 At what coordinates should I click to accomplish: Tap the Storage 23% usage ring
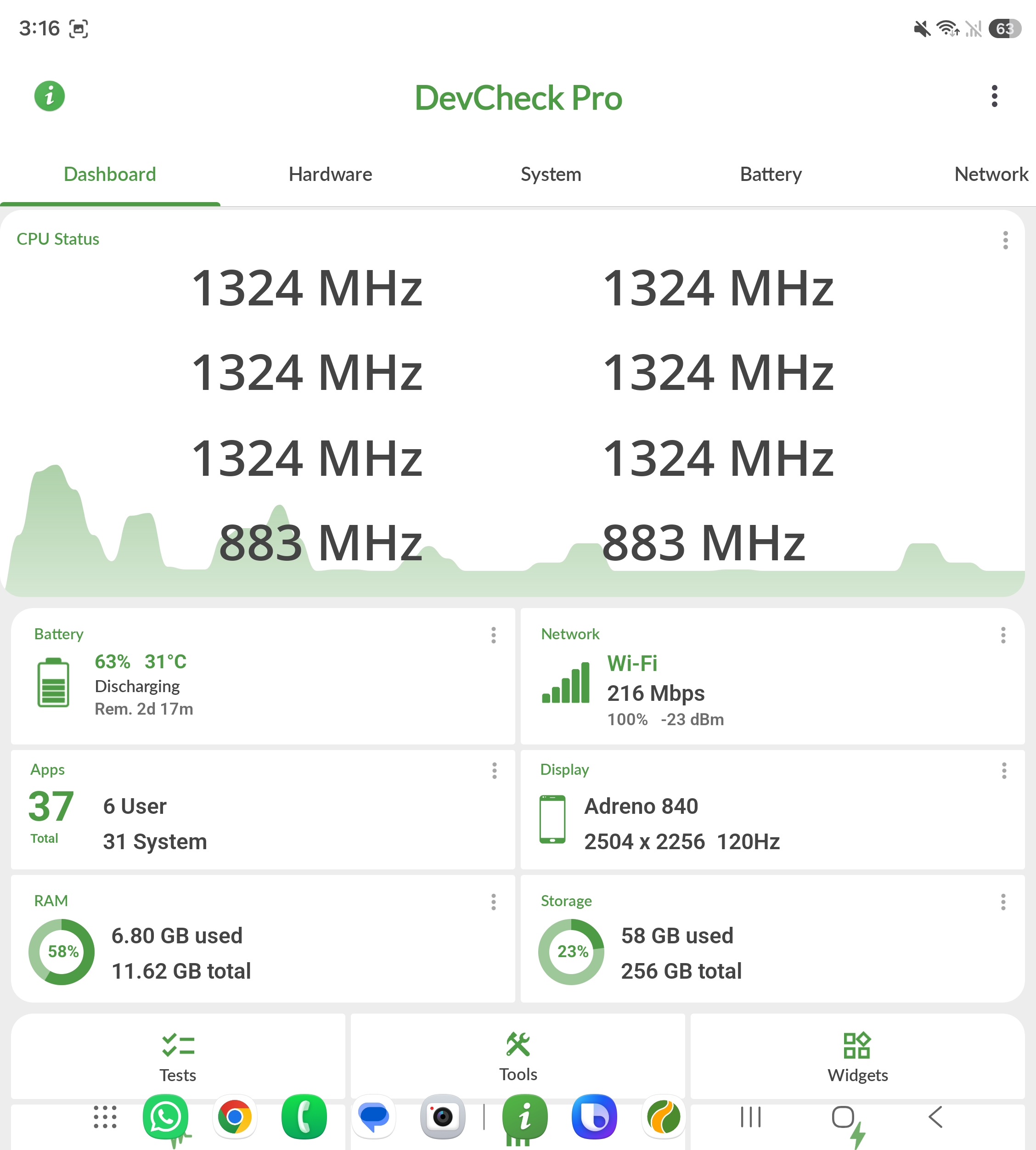[571, 952]
